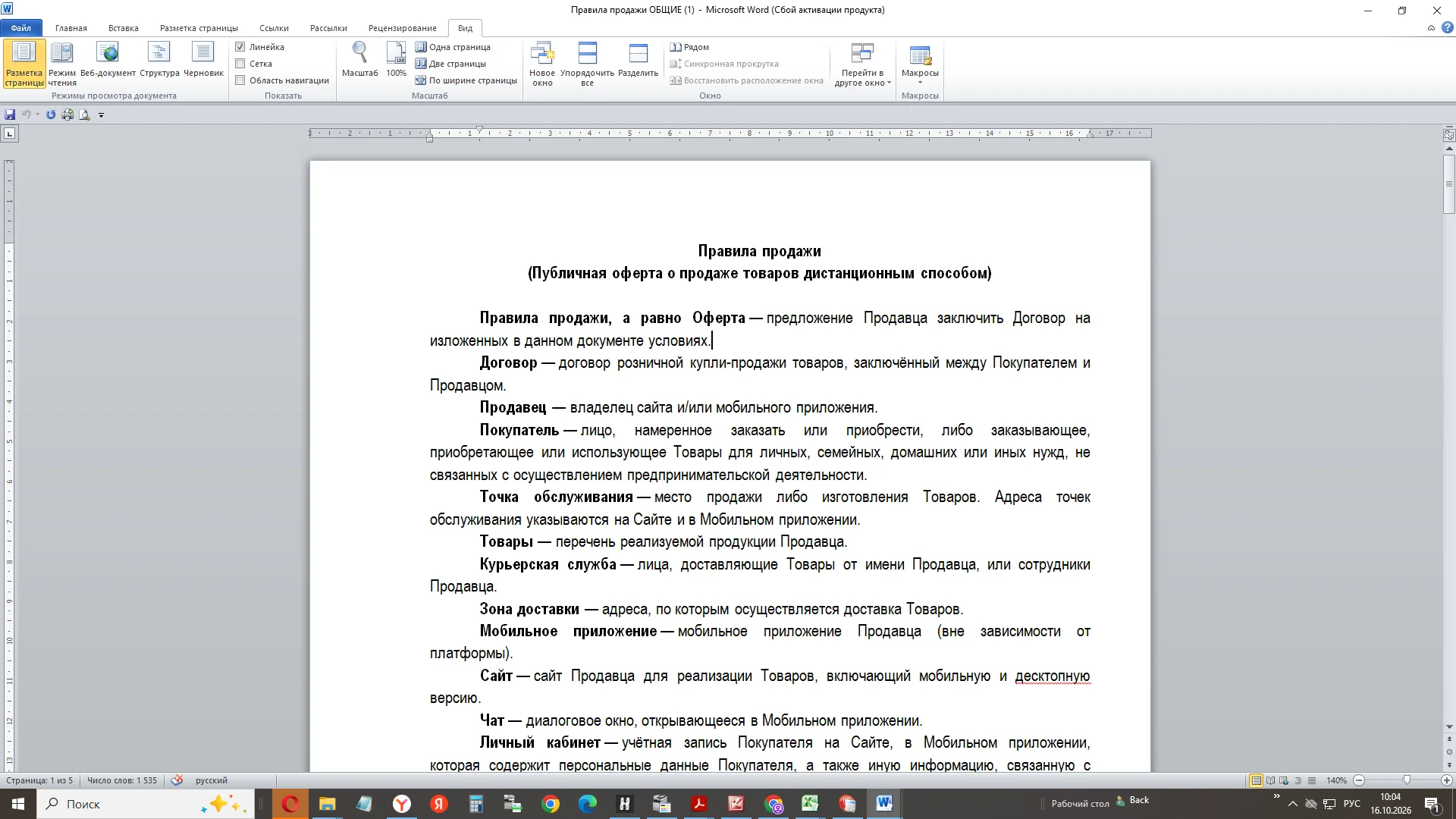Open Customize Quick Access Toolbar dropdown
This screenshot has height=819, width=1456.
coord(101,115)
